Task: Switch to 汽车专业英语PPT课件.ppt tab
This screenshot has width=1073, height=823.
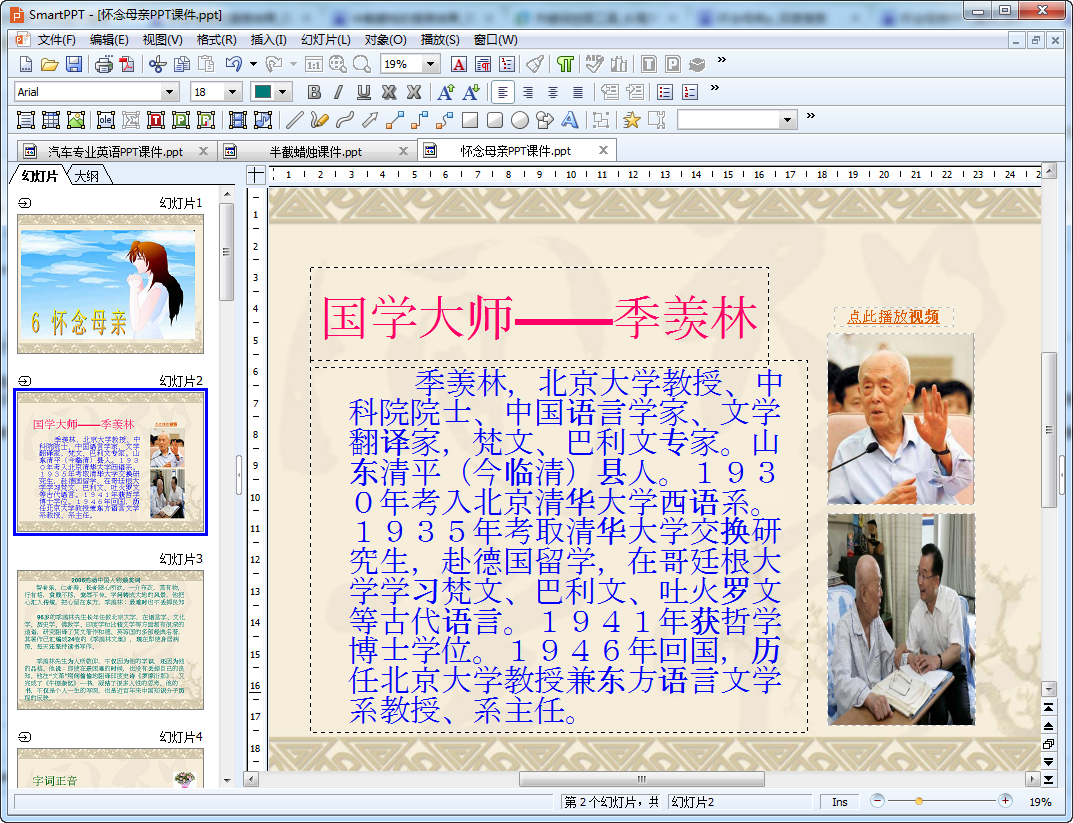Action: coord(115,151)
